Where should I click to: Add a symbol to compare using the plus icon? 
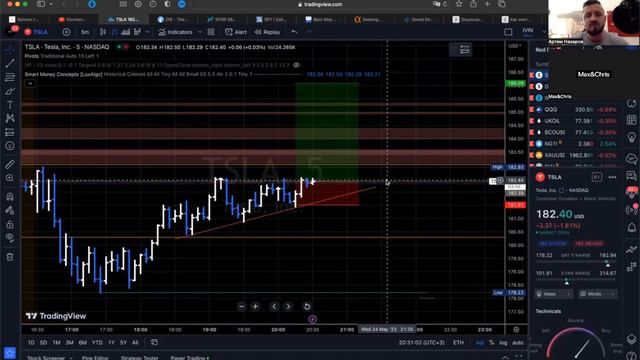66,32
